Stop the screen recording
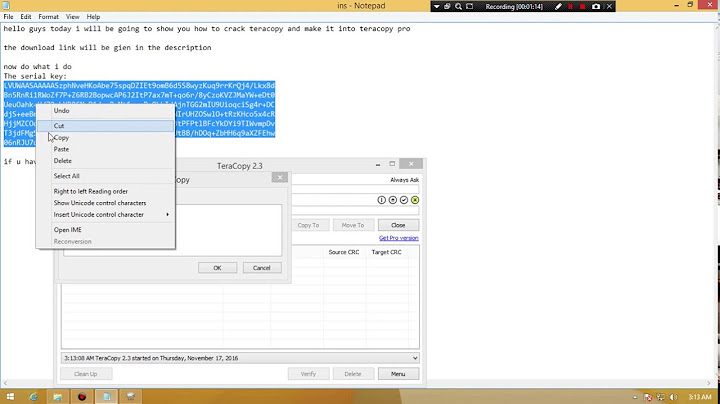 pos(583,6)
